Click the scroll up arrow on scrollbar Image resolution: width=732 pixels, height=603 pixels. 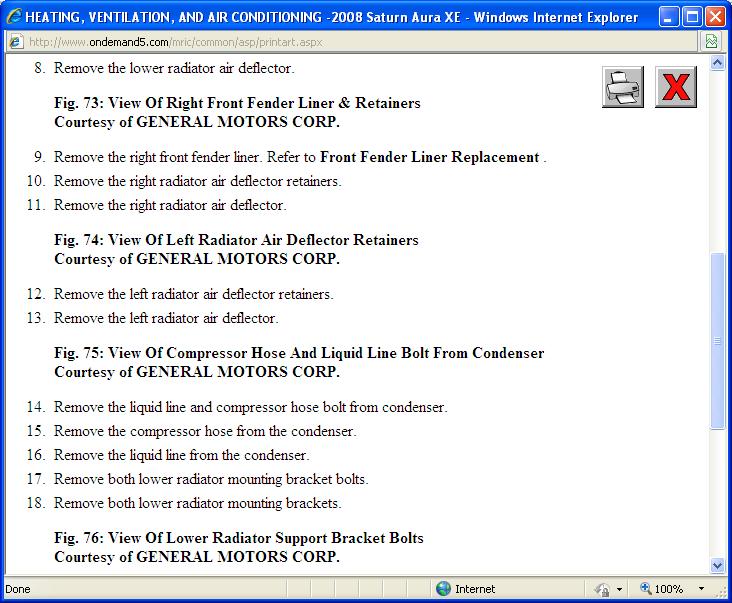click(718, 62)
